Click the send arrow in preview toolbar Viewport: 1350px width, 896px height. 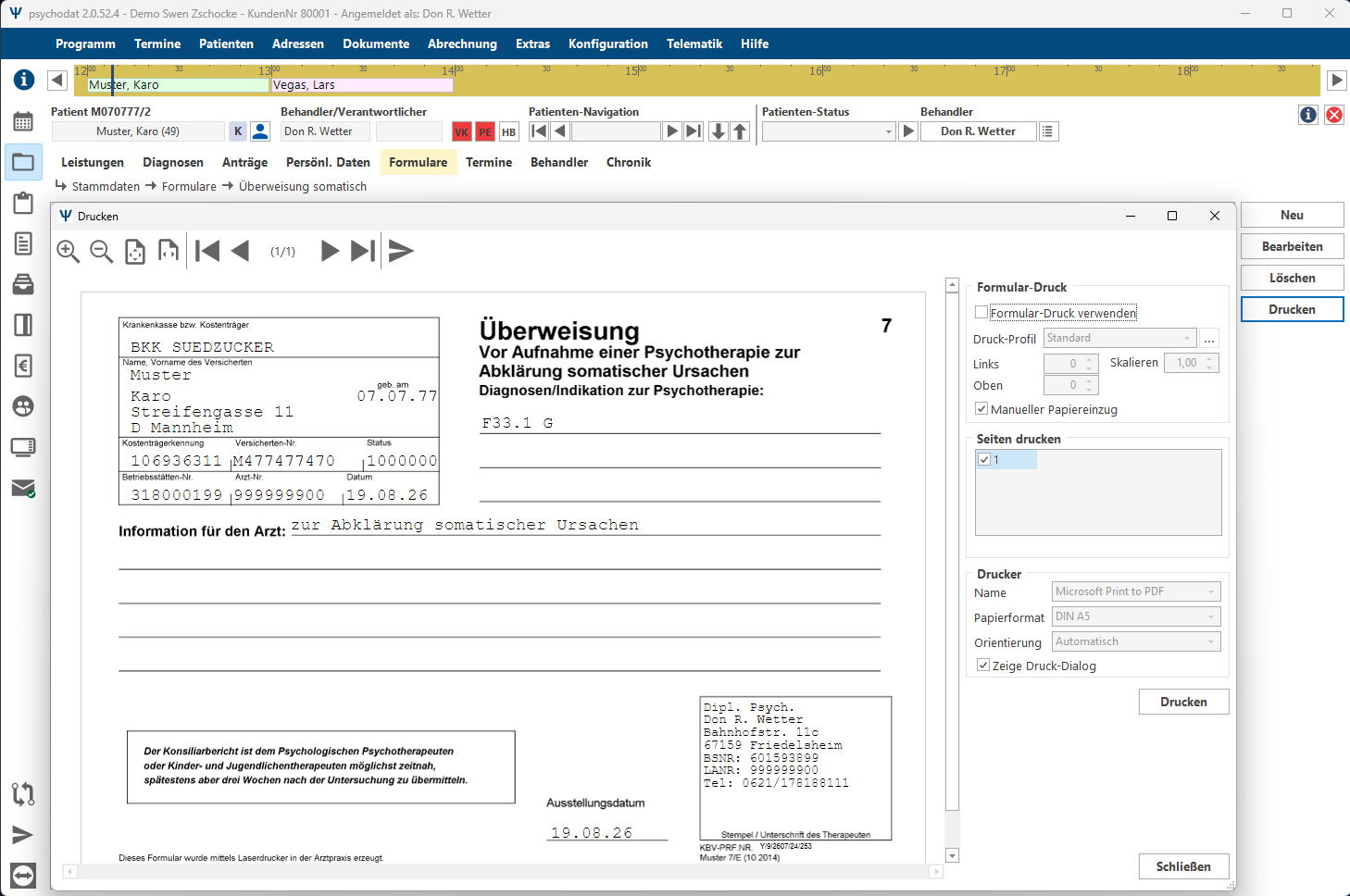pyautogui.click(x=401, y=251)
